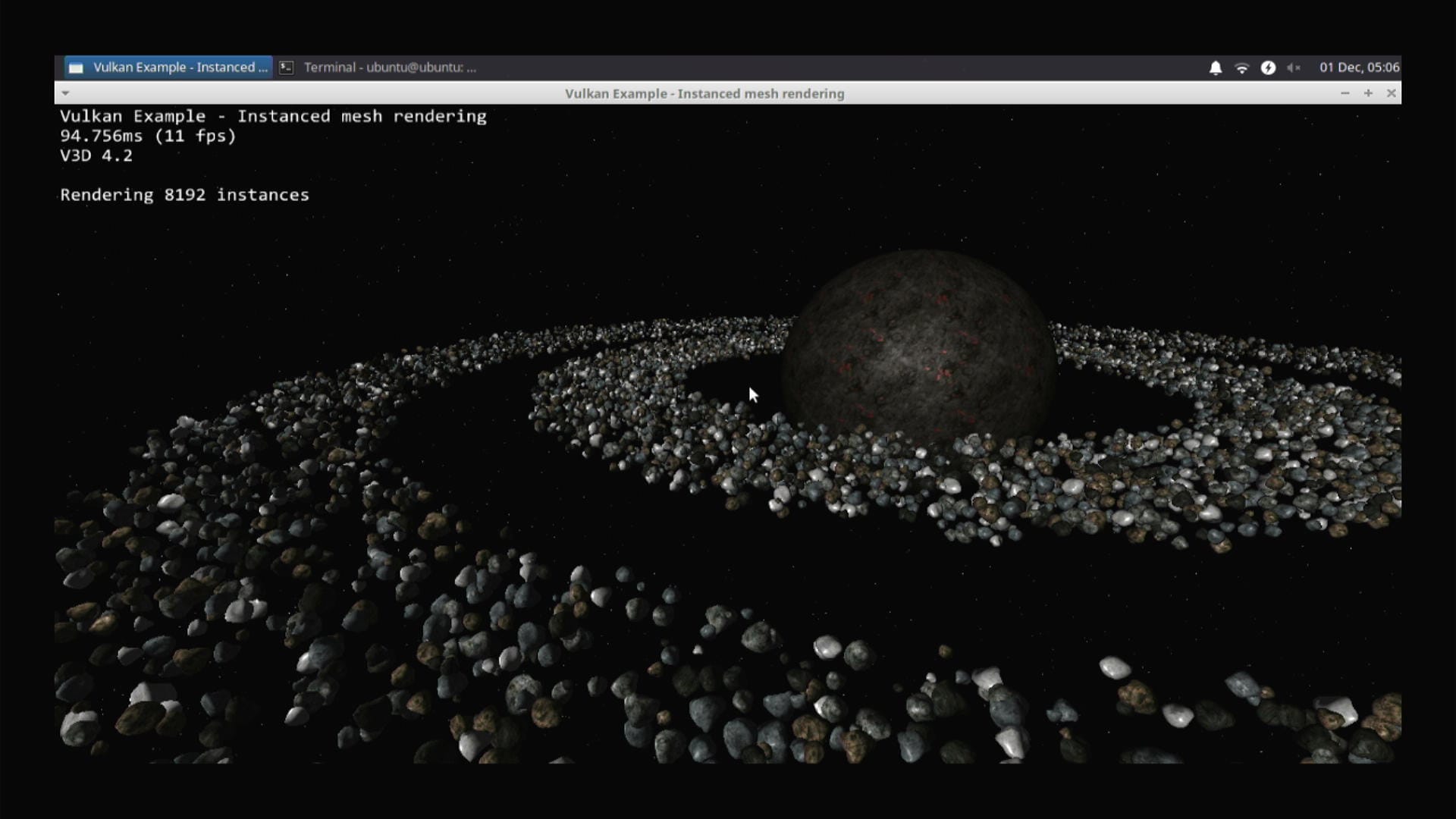Close the Instanced mesh rendering window
Viewport: 1456px width, 819px height.
[x=1391, y=93]
